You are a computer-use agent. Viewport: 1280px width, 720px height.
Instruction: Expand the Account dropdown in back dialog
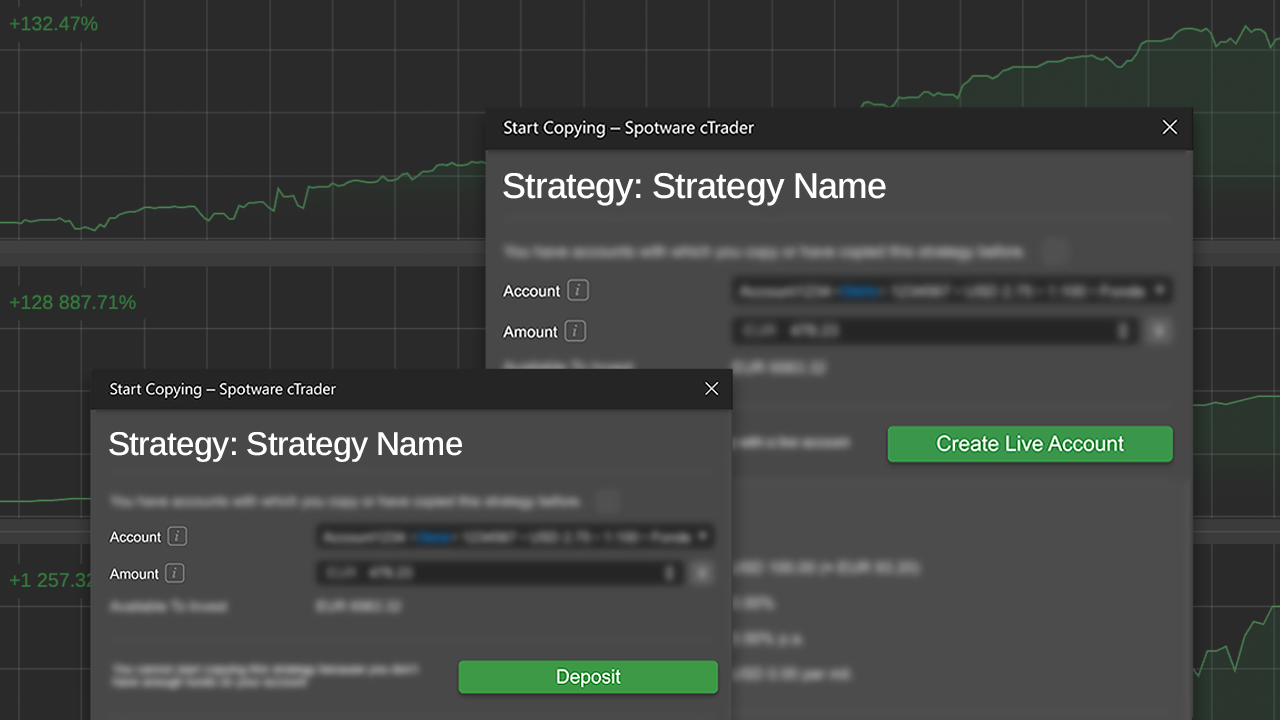(x=951, y=291)
